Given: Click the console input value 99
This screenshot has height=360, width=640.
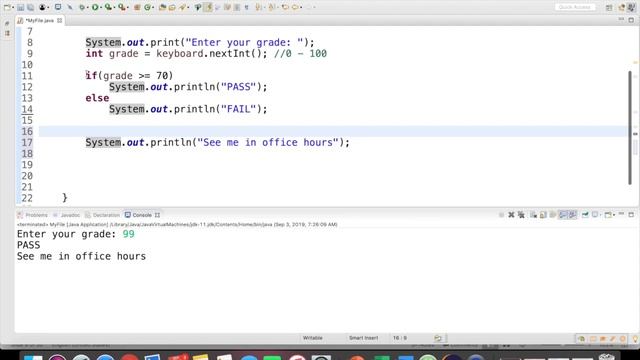Looking at the screenshot, I should pyautogui.click(x=129, y=234).
